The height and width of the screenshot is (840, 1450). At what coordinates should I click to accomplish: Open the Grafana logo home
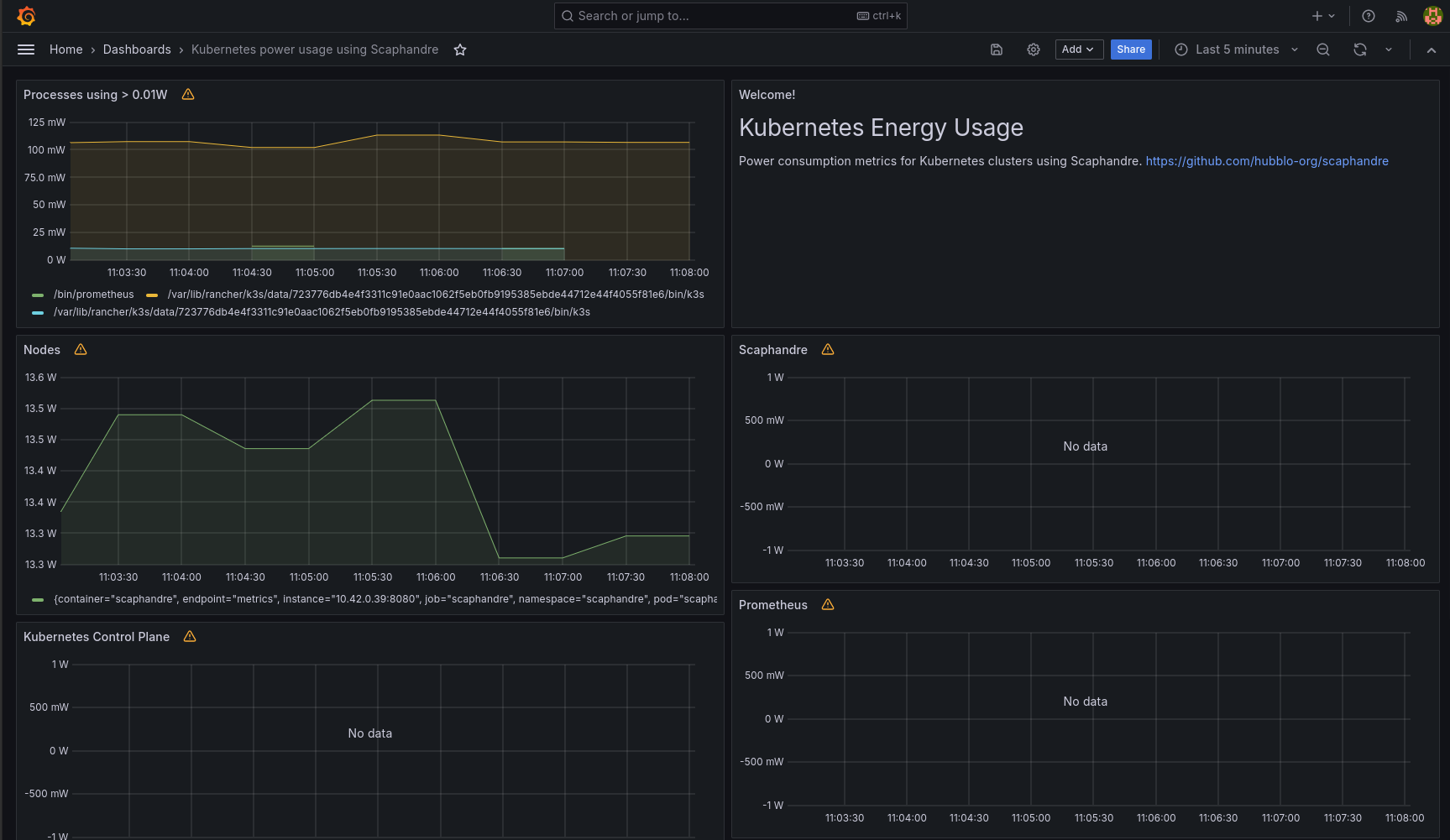(x=26, y=16)
